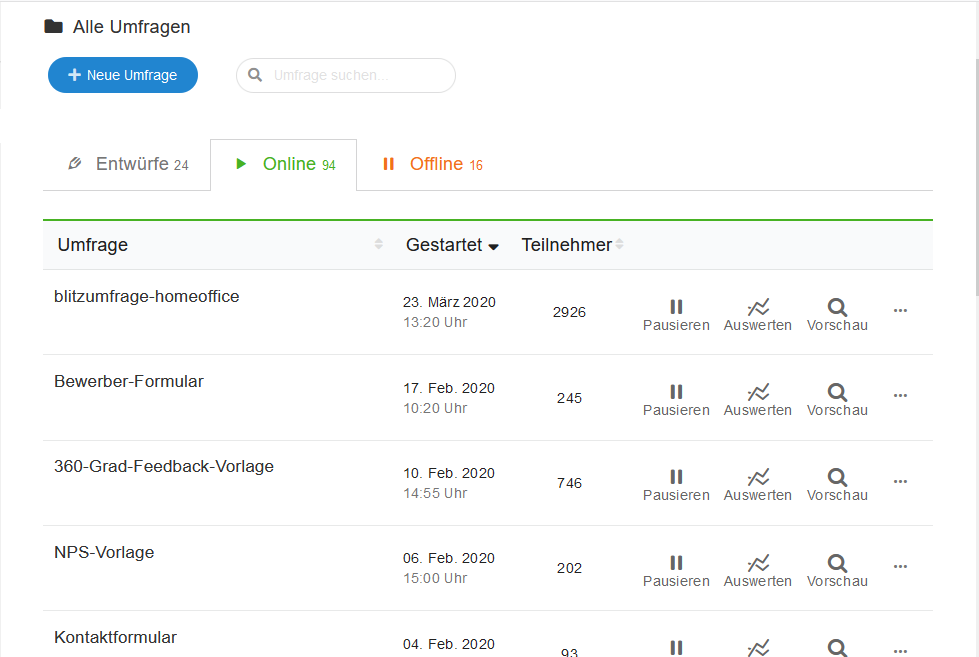Open Auswerten for Bewerber-Formular

click(x=758, y=400)
